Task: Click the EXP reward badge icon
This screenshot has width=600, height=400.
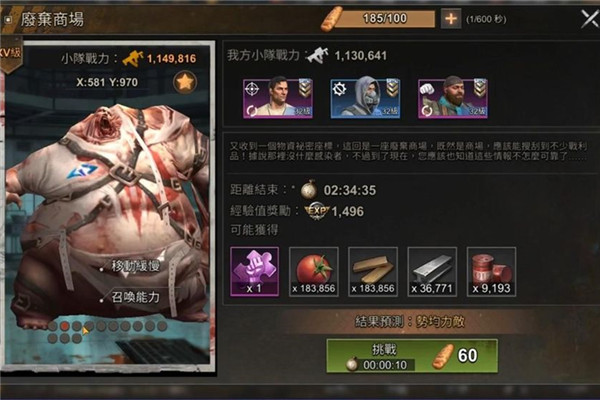Action: point(317,211)
